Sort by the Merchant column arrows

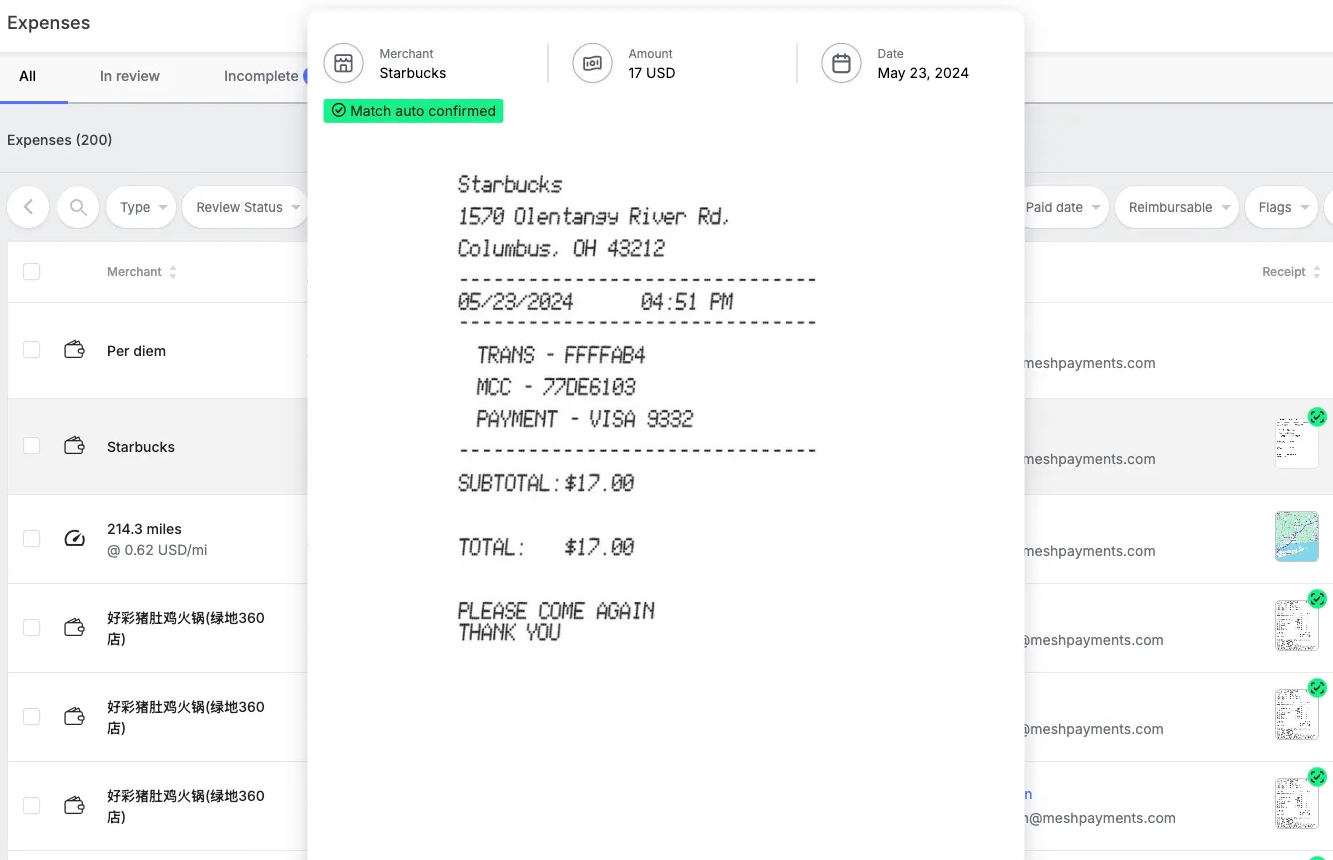173,272
